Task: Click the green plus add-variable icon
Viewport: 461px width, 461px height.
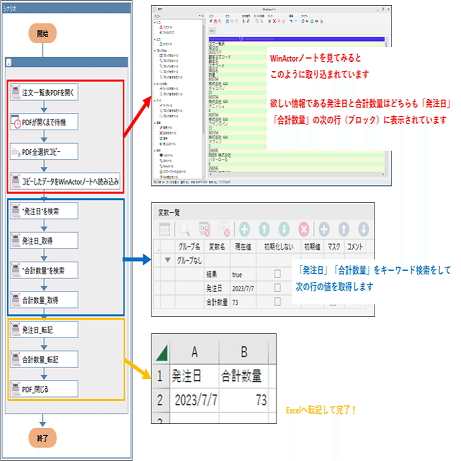Action: (245, 229)
